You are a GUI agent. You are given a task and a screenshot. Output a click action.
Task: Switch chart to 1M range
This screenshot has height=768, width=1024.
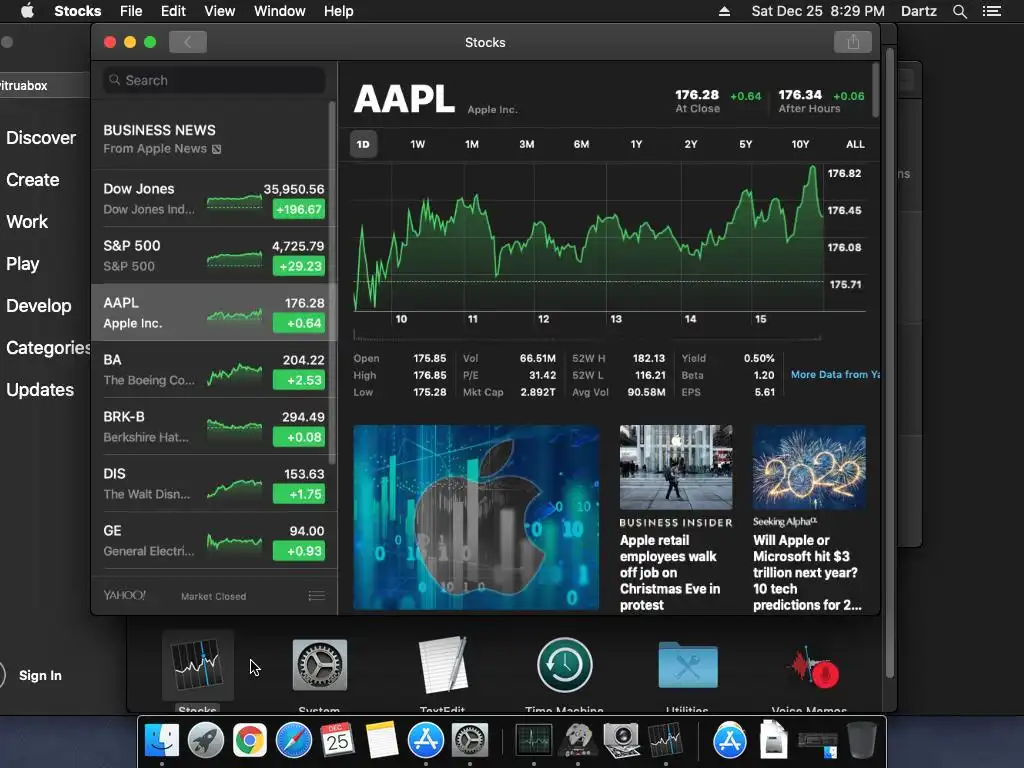pos(472,144)
